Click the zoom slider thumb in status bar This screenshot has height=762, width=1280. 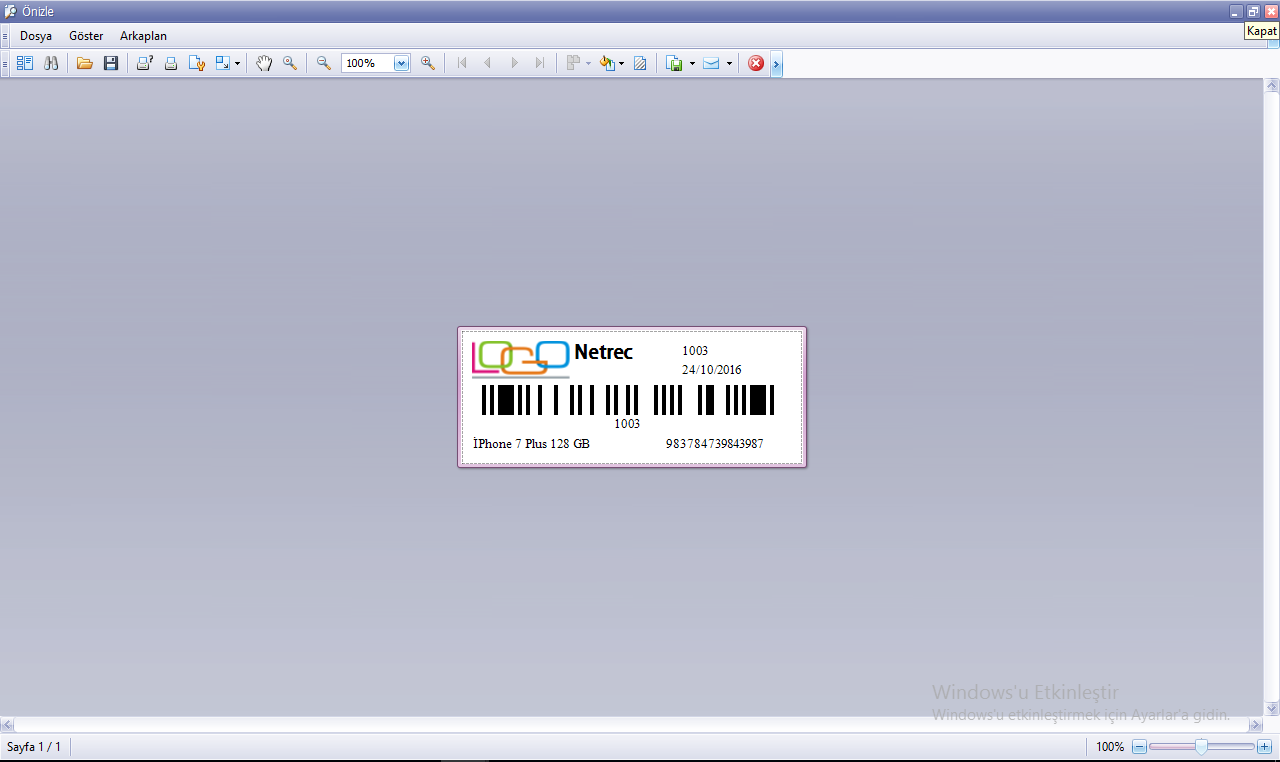[1201, 746]
